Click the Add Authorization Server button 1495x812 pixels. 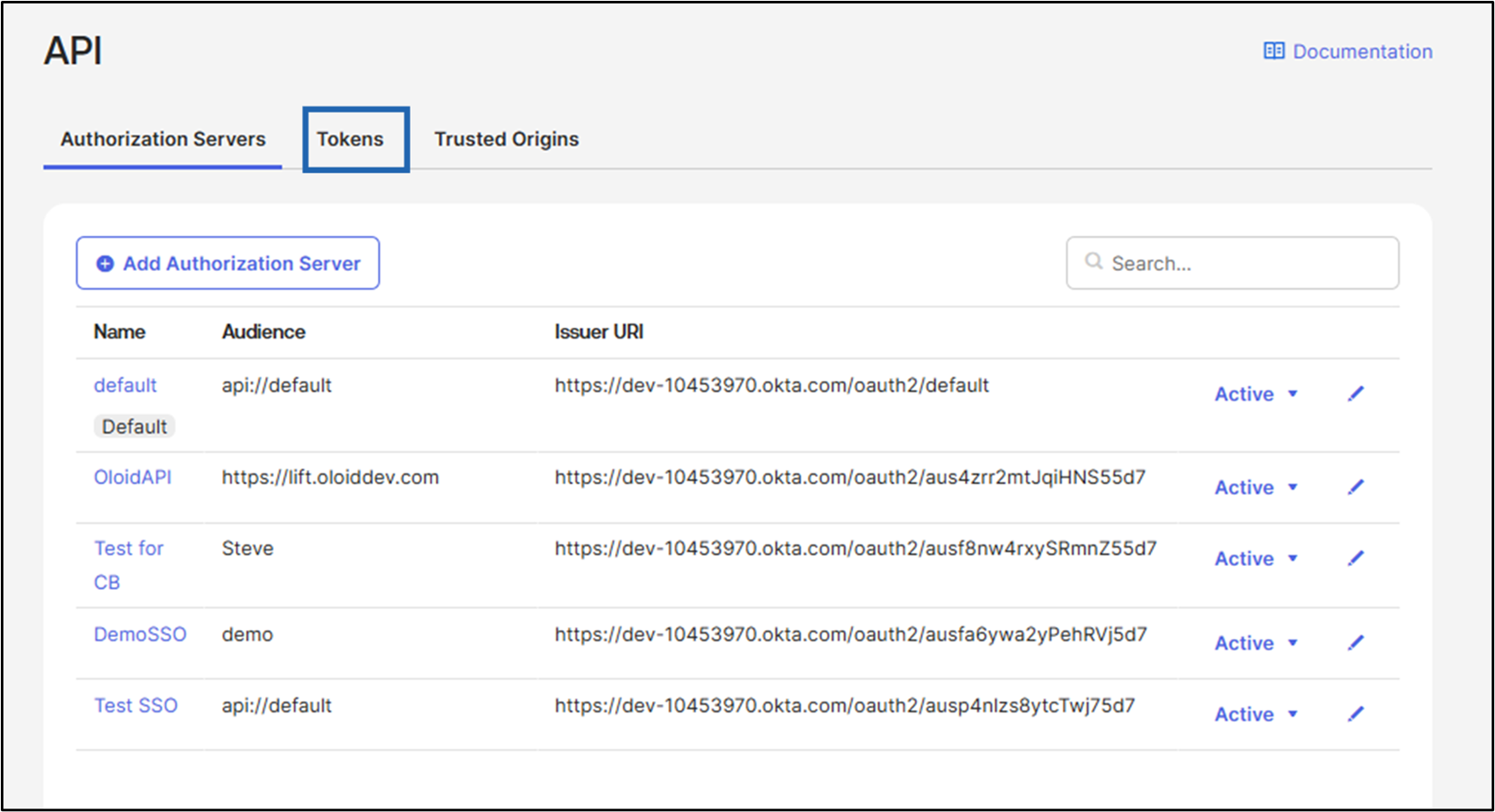tap(227, 263)
